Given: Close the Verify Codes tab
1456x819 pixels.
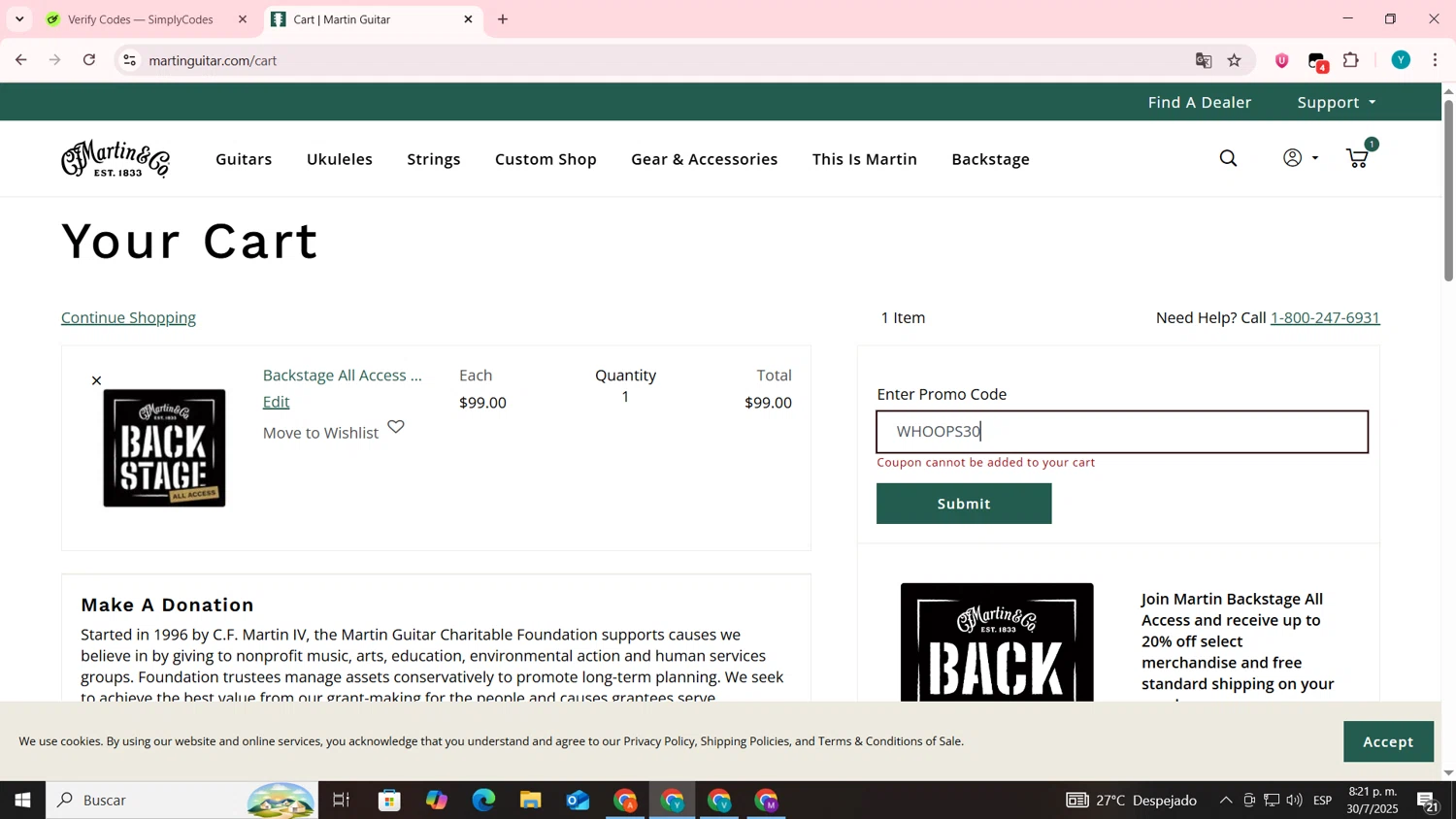Looking at the screenshot, I should [243, 19].
